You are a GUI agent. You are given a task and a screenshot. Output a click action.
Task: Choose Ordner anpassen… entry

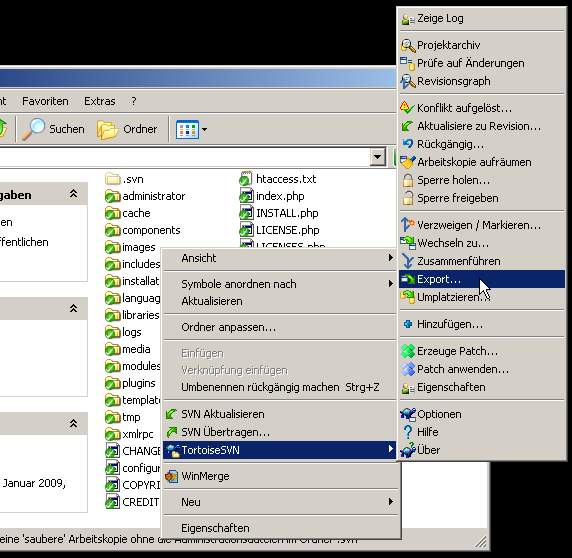[x=279, y=327]
